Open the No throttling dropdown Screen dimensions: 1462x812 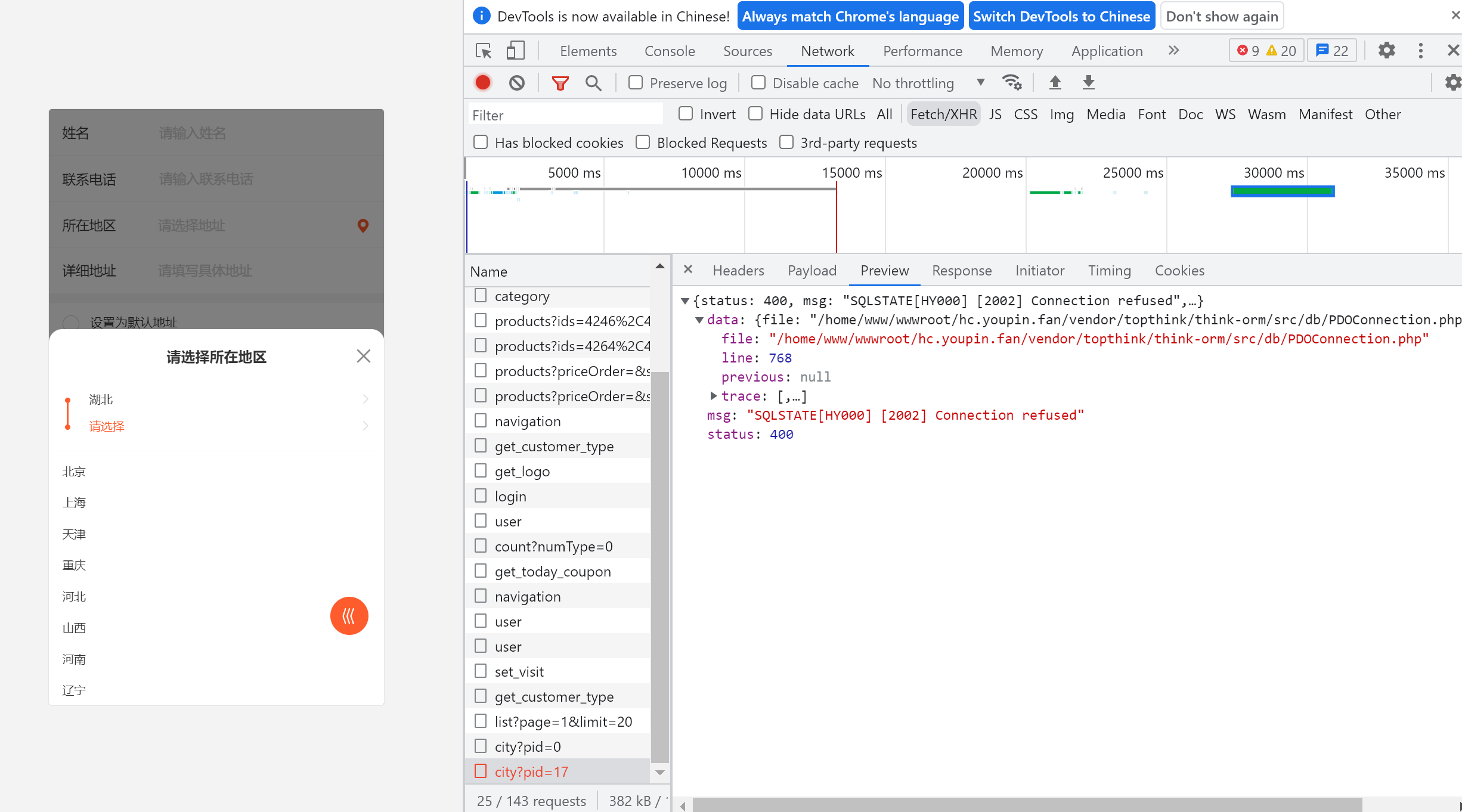pos(928,83)
